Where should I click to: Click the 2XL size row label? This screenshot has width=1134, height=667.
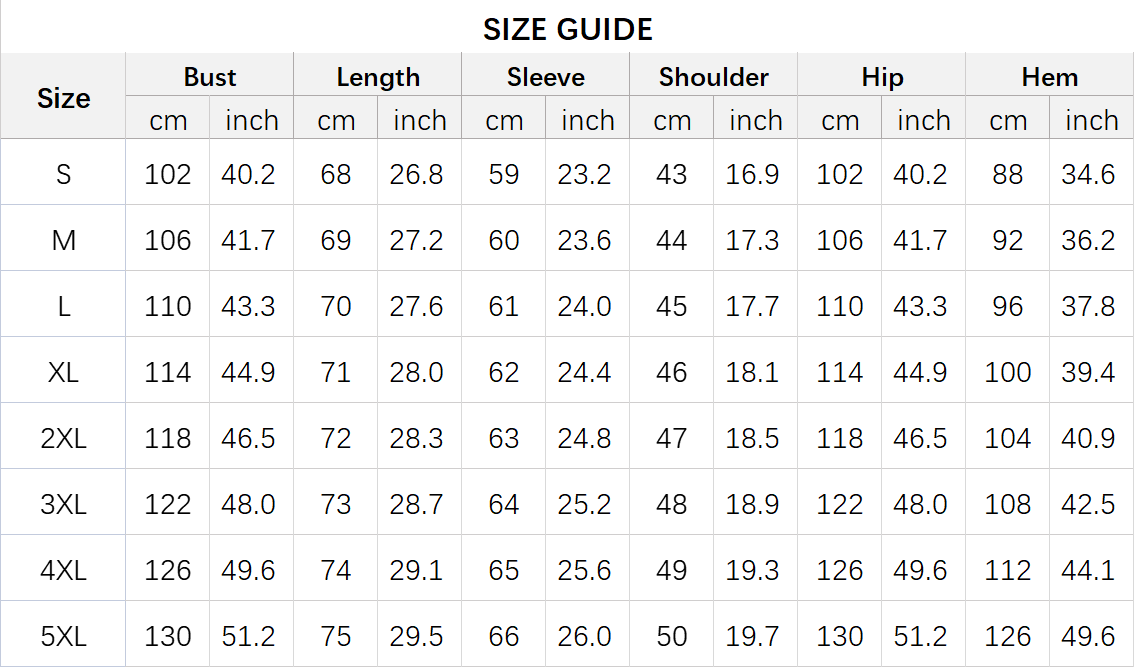64,438
